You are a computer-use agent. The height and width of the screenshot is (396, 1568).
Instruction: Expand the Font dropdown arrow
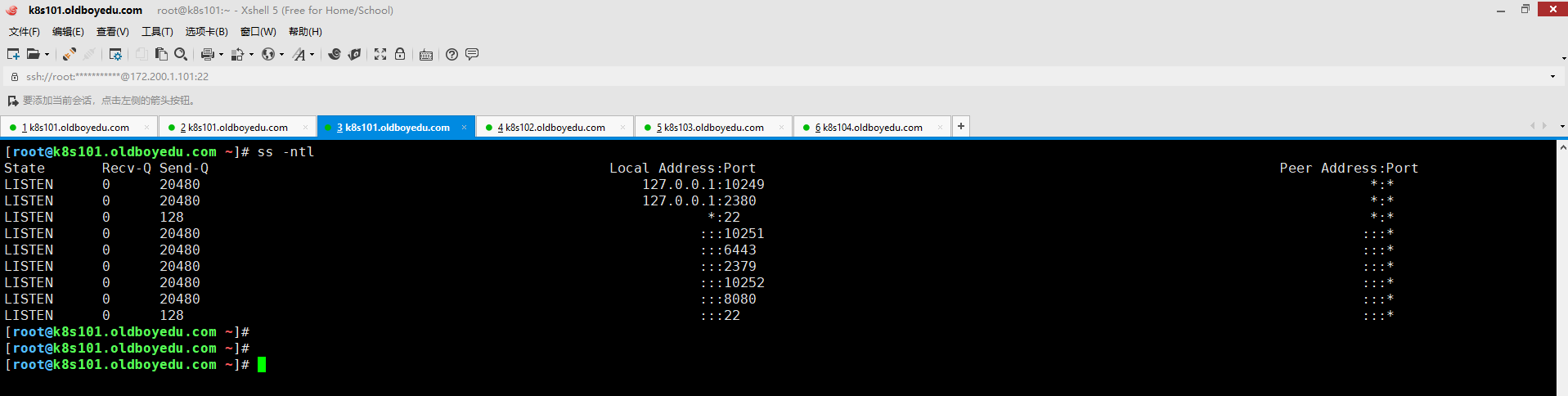tap(312, 55)
